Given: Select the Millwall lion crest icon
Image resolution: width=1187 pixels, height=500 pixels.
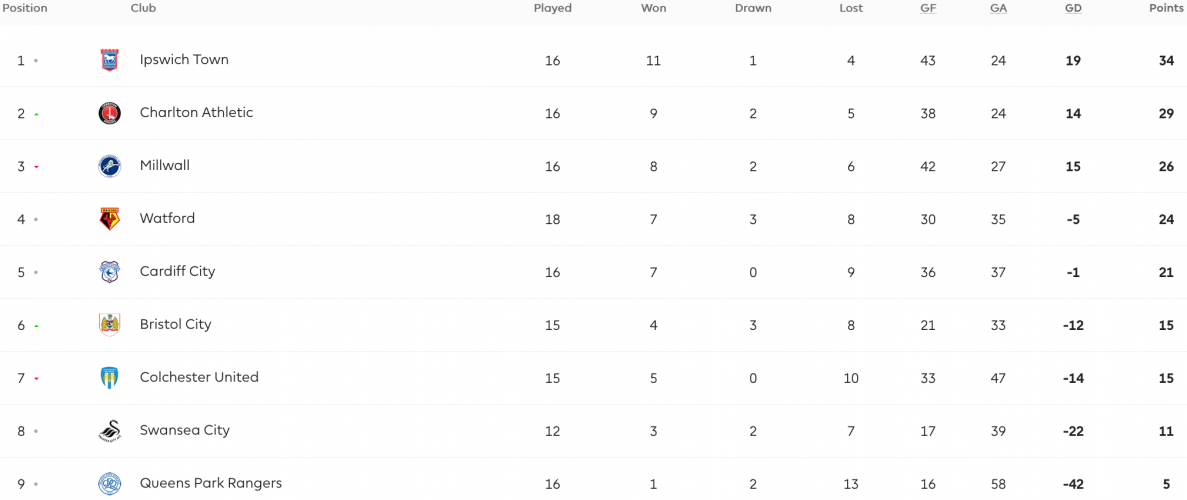Looking at the screenshot, I should click(x=110, y=166).
